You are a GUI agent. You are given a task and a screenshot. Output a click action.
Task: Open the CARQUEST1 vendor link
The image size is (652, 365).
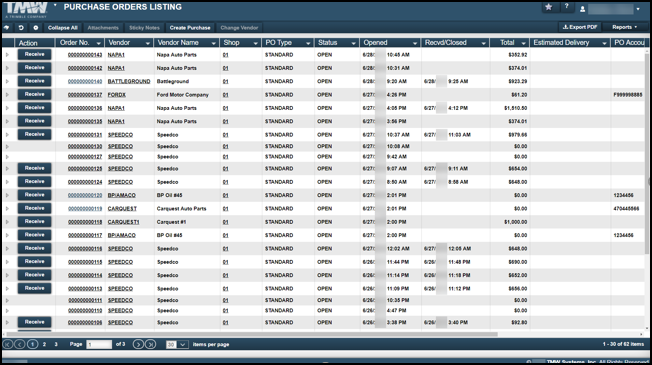[x=123, y=222]
